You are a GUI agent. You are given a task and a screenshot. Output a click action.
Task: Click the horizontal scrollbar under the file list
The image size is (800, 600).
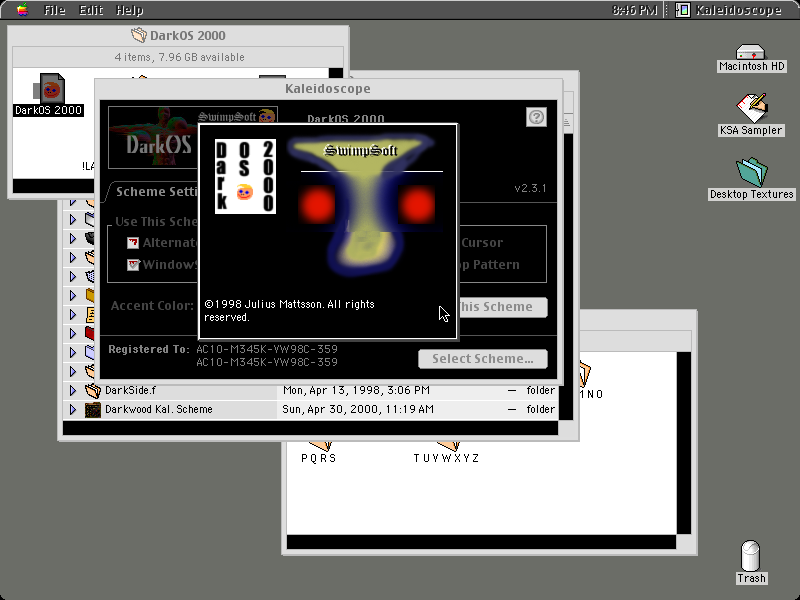point(310,428)
